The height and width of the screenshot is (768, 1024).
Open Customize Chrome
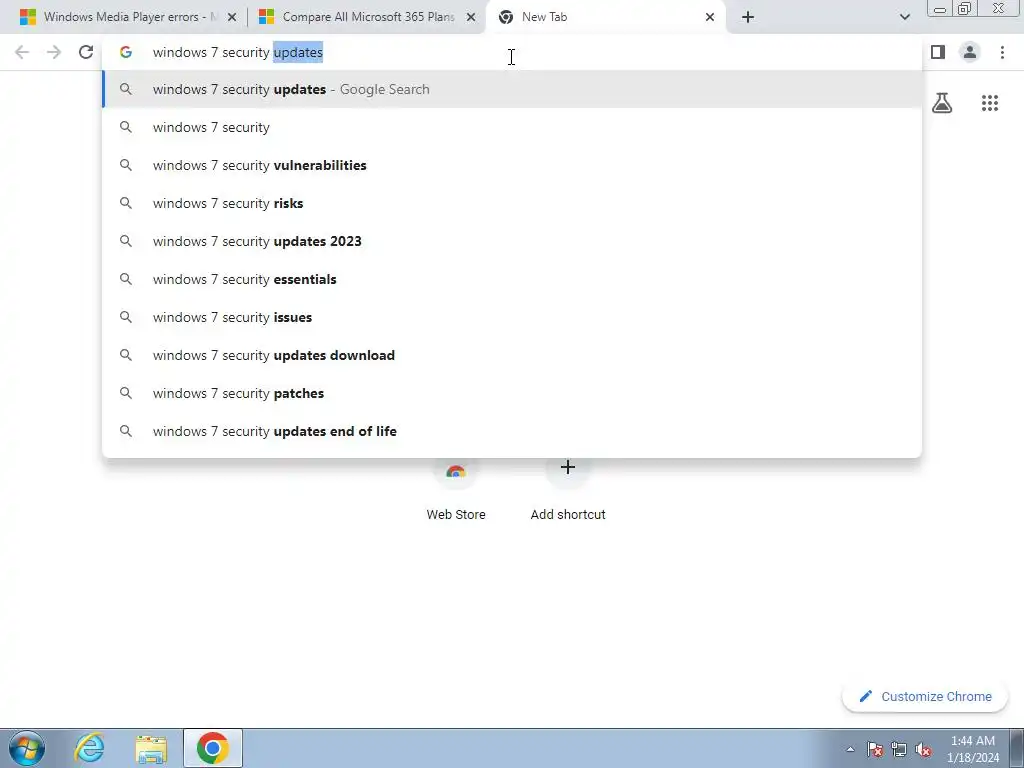point(925,696)
